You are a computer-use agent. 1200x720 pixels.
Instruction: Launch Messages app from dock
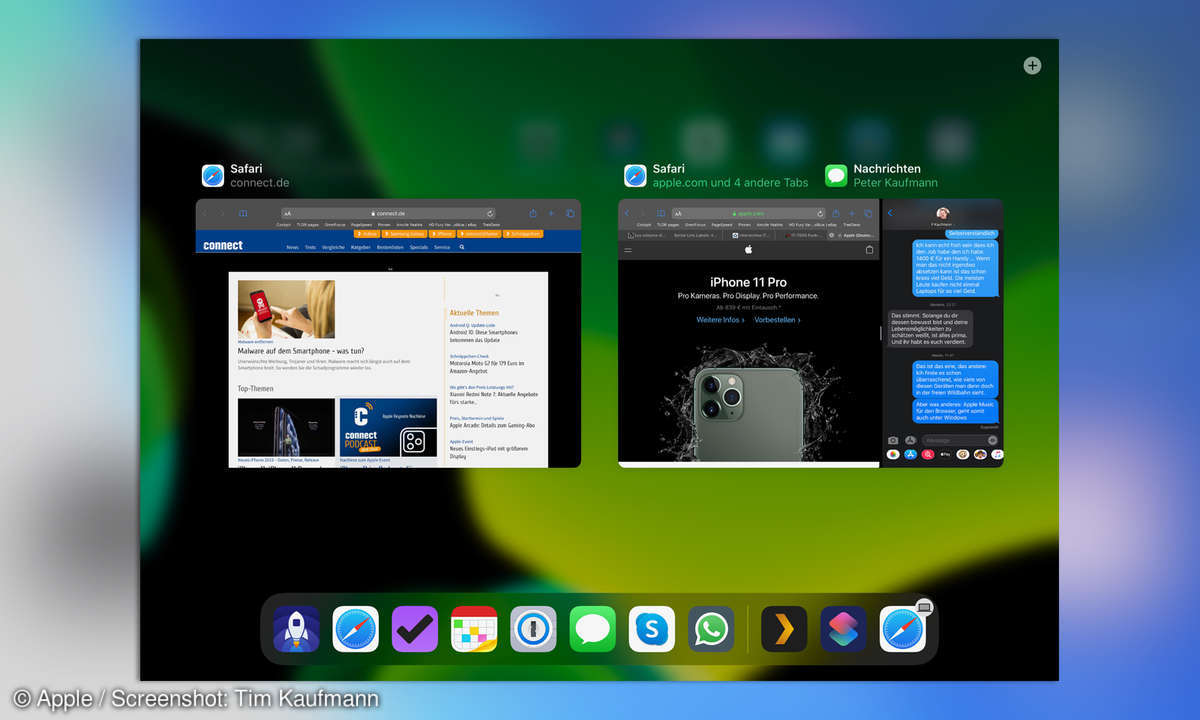593,629
